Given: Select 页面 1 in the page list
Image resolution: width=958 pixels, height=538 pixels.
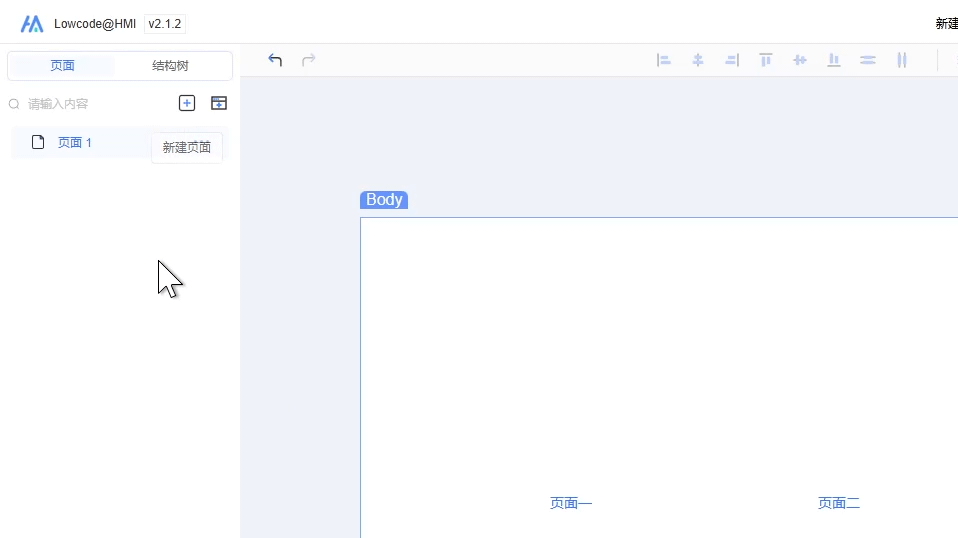Looking at the screenshot, I should click(x=75, y=143).
